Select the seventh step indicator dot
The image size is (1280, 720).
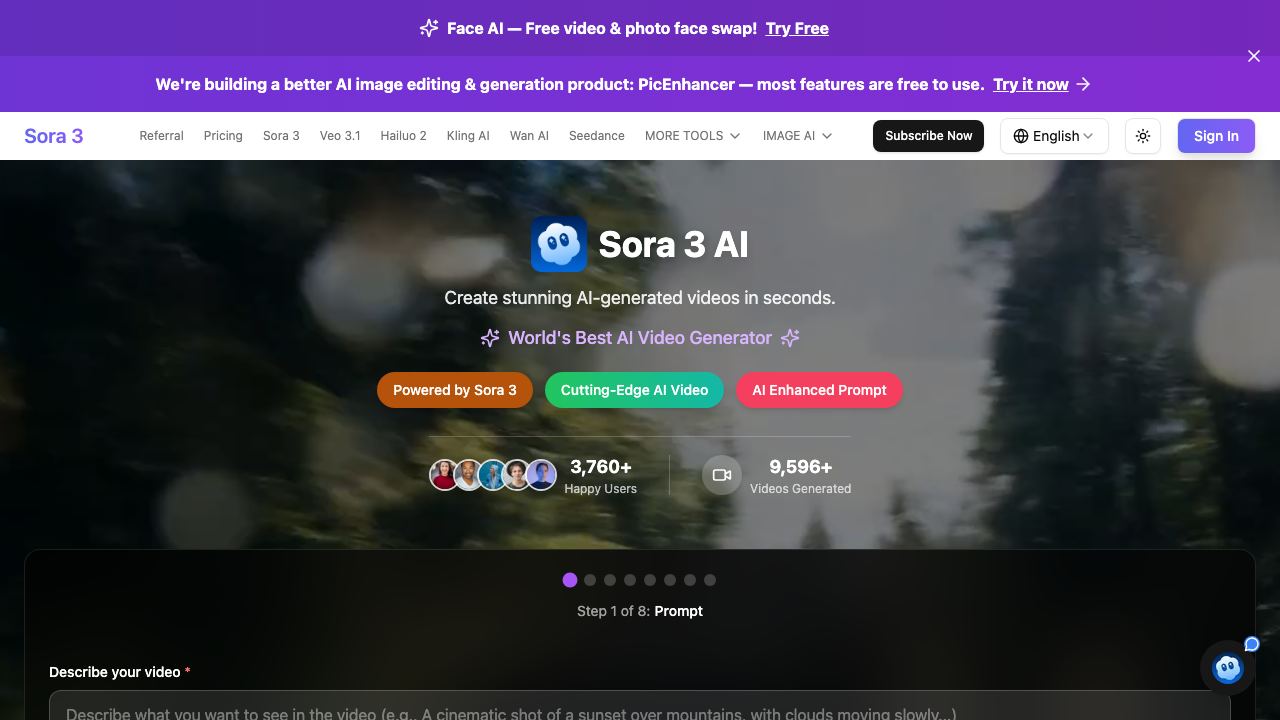click(x=690, y=580)
